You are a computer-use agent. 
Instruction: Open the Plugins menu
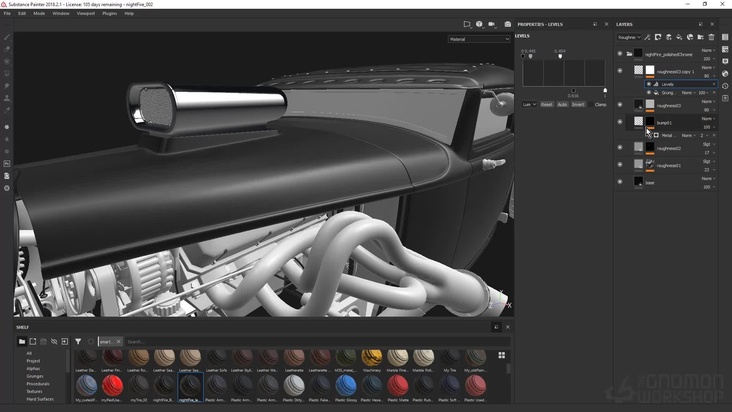pos(110,13)
